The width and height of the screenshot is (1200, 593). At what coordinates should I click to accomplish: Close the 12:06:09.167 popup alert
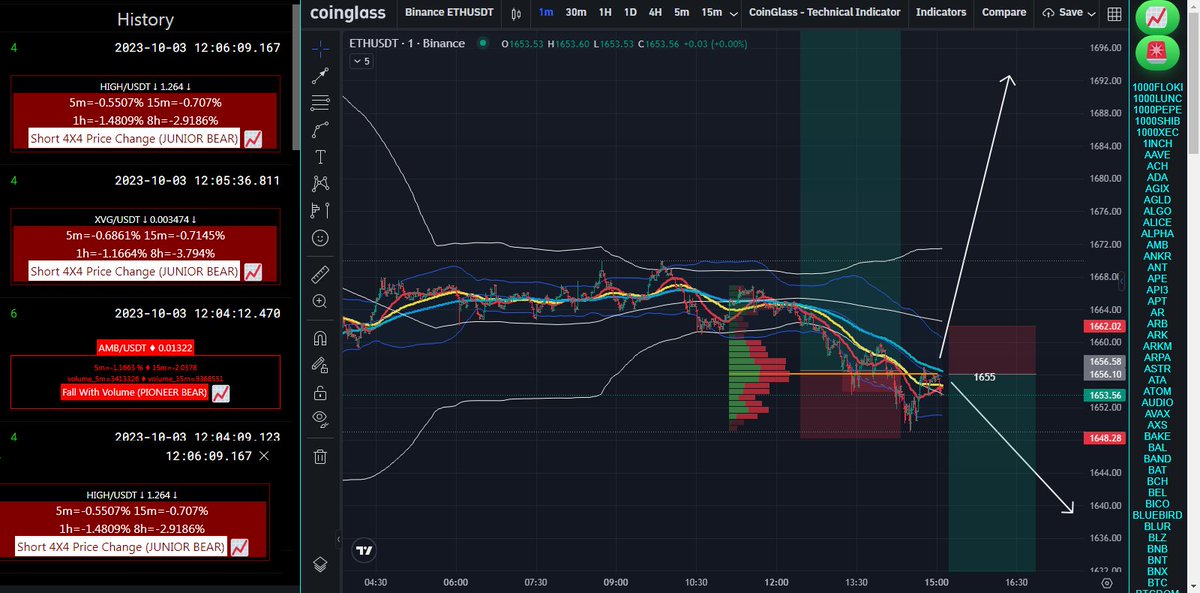[263, 456]
